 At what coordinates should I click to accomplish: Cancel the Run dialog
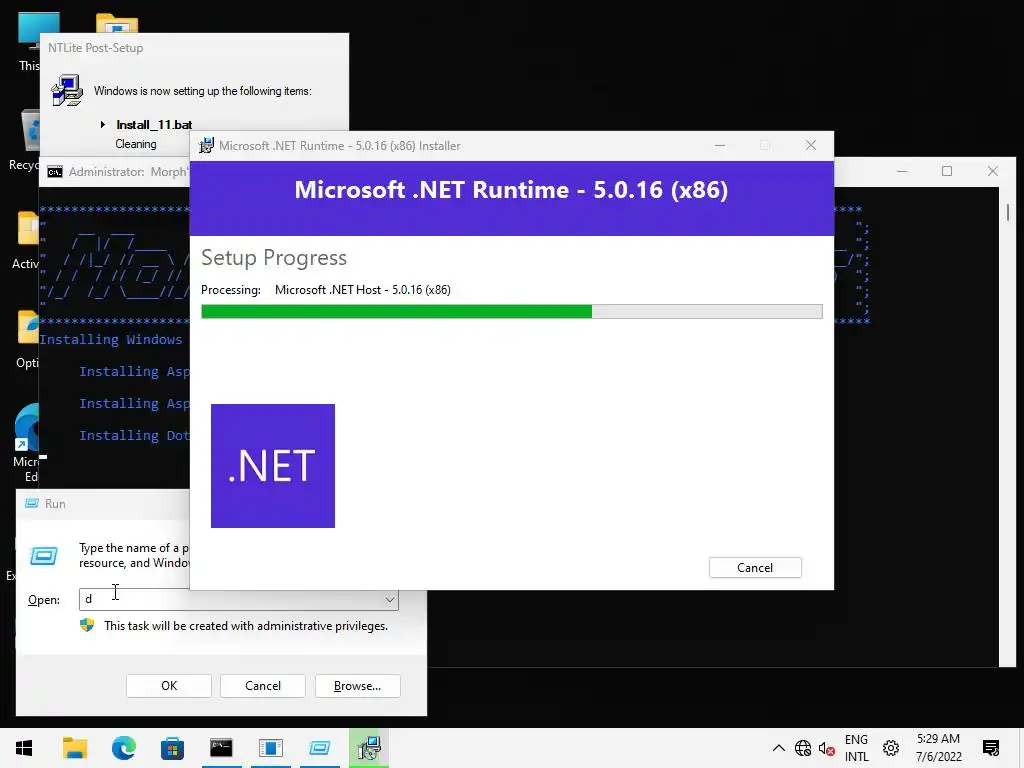(263, 686)
